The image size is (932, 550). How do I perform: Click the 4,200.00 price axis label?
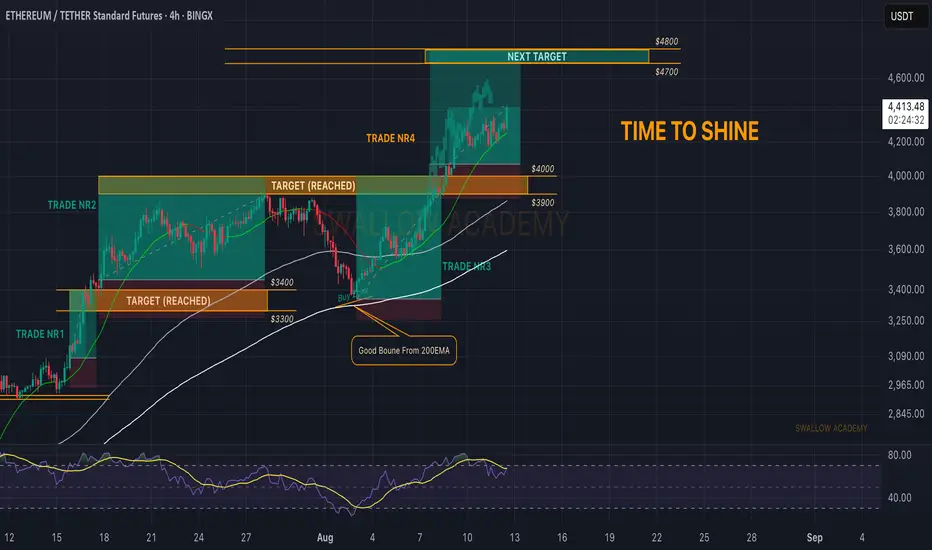click(906, 142)
